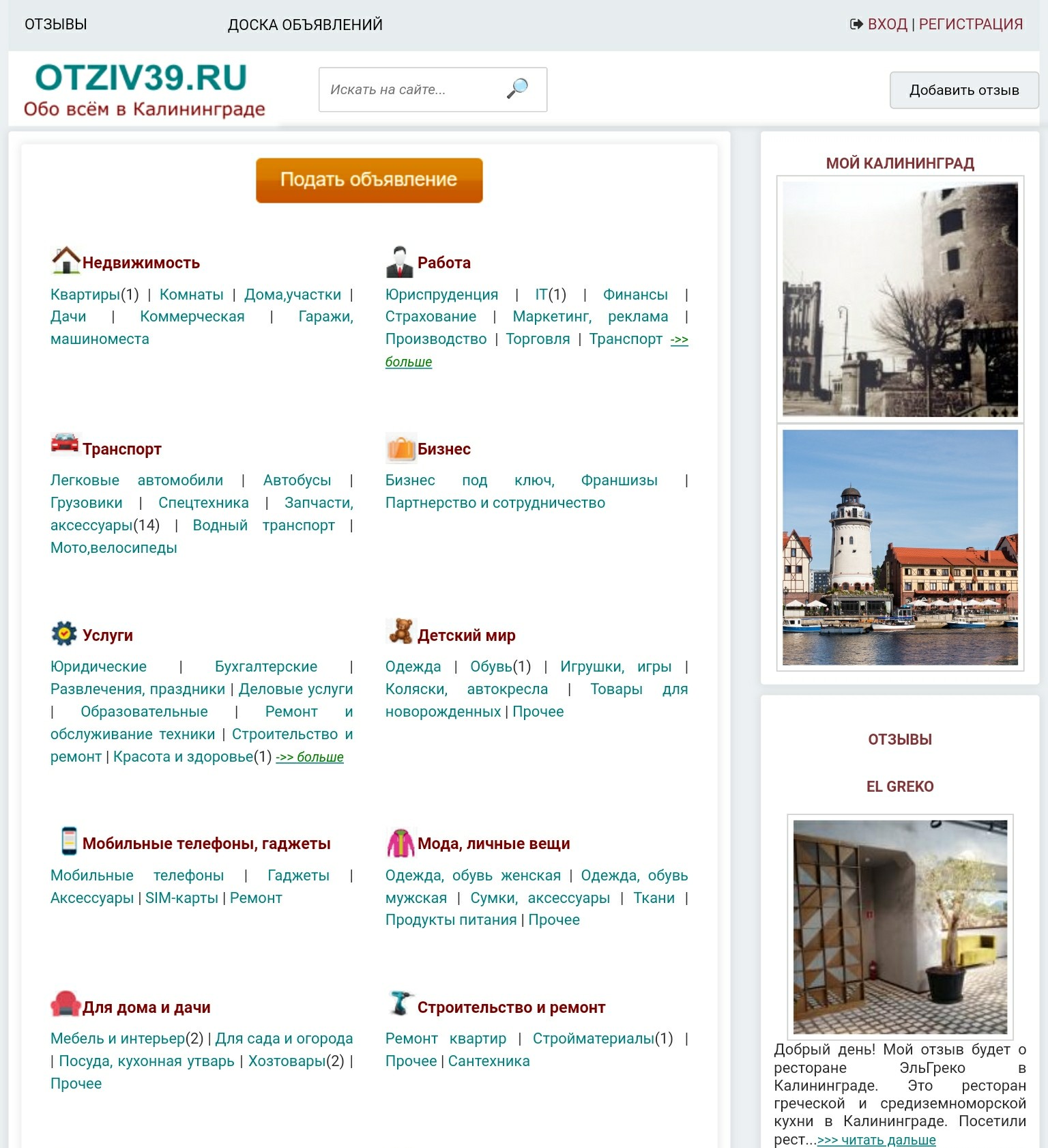Image resolution: width=1048 pixels, height=1148 pixels.
Task: Open Для дома и дачи heading
Action: tap(147, 1007)
